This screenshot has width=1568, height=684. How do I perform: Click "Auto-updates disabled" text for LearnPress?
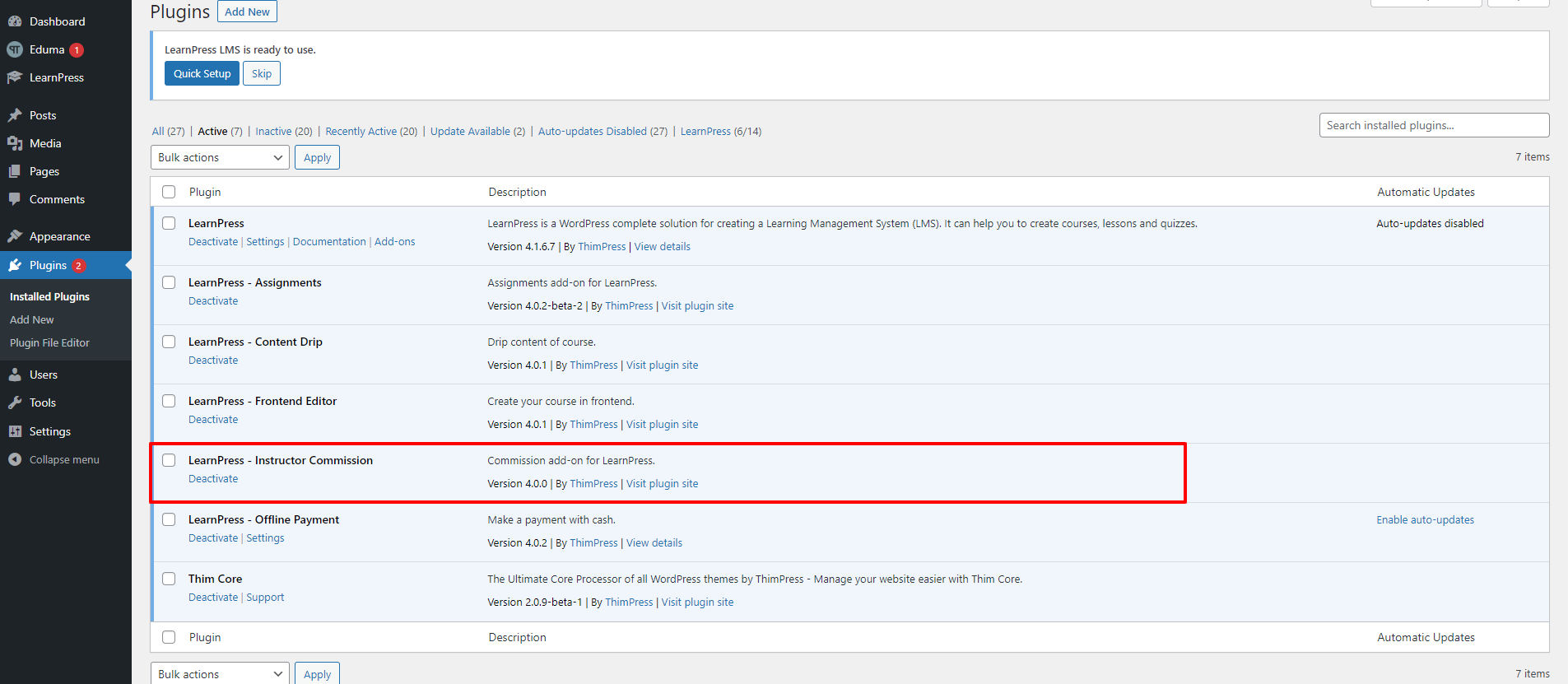coord(1430,224)
